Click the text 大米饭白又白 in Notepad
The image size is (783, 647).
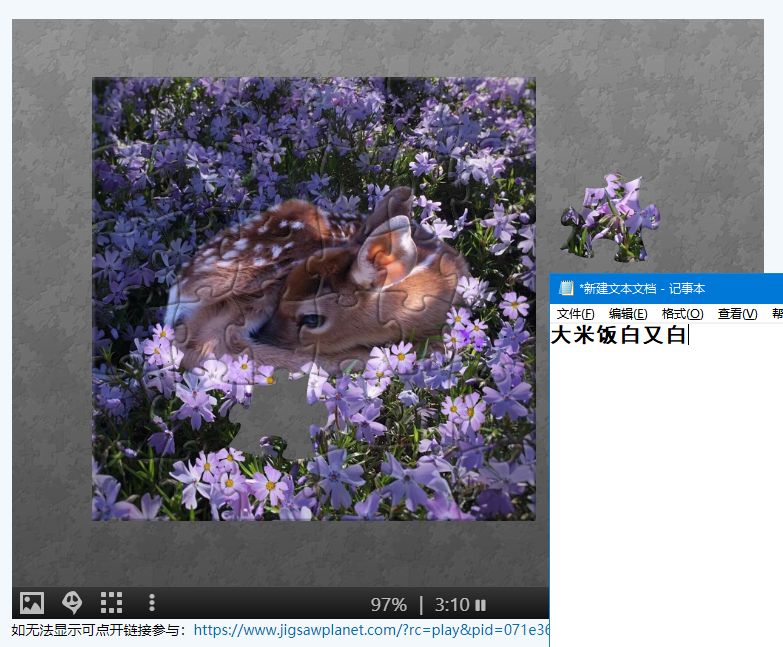[618, 336]
